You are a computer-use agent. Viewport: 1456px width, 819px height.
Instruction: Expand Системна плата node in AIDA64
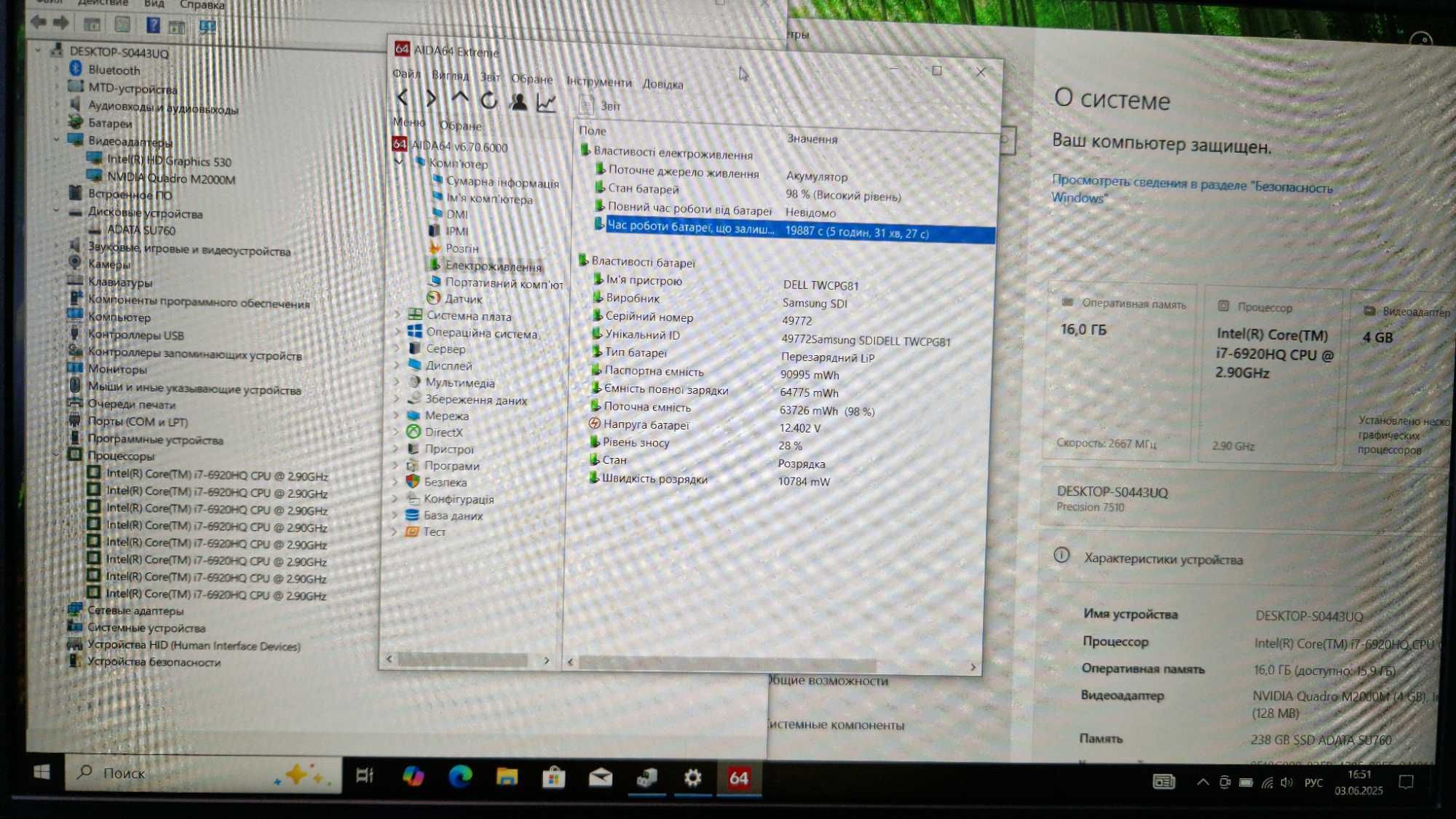pyautogui.click(x=397, y=315)
